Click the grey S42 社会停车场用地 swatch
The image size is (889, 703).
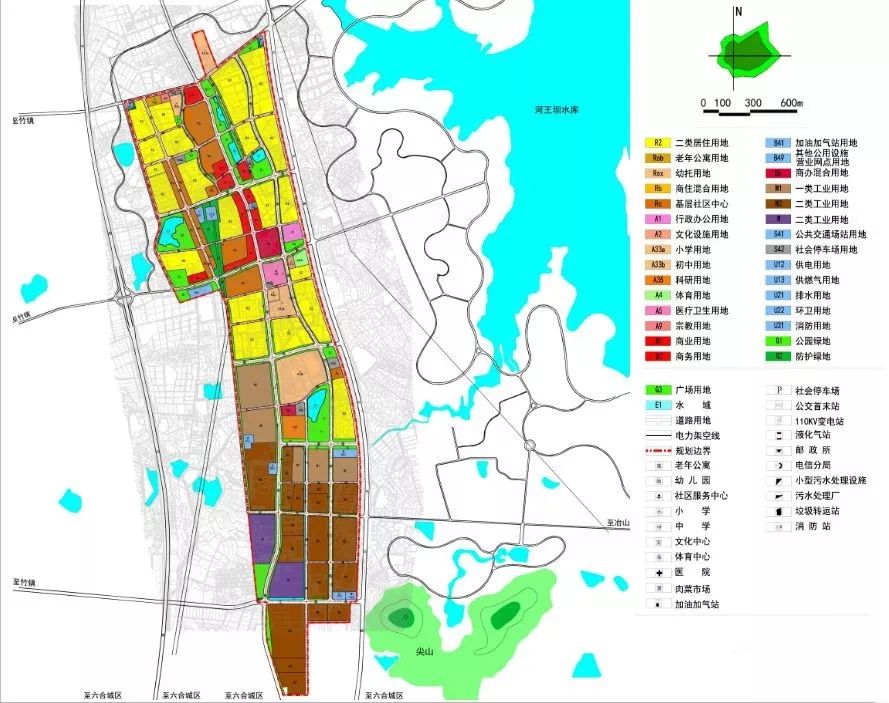[x=779, y=249]
